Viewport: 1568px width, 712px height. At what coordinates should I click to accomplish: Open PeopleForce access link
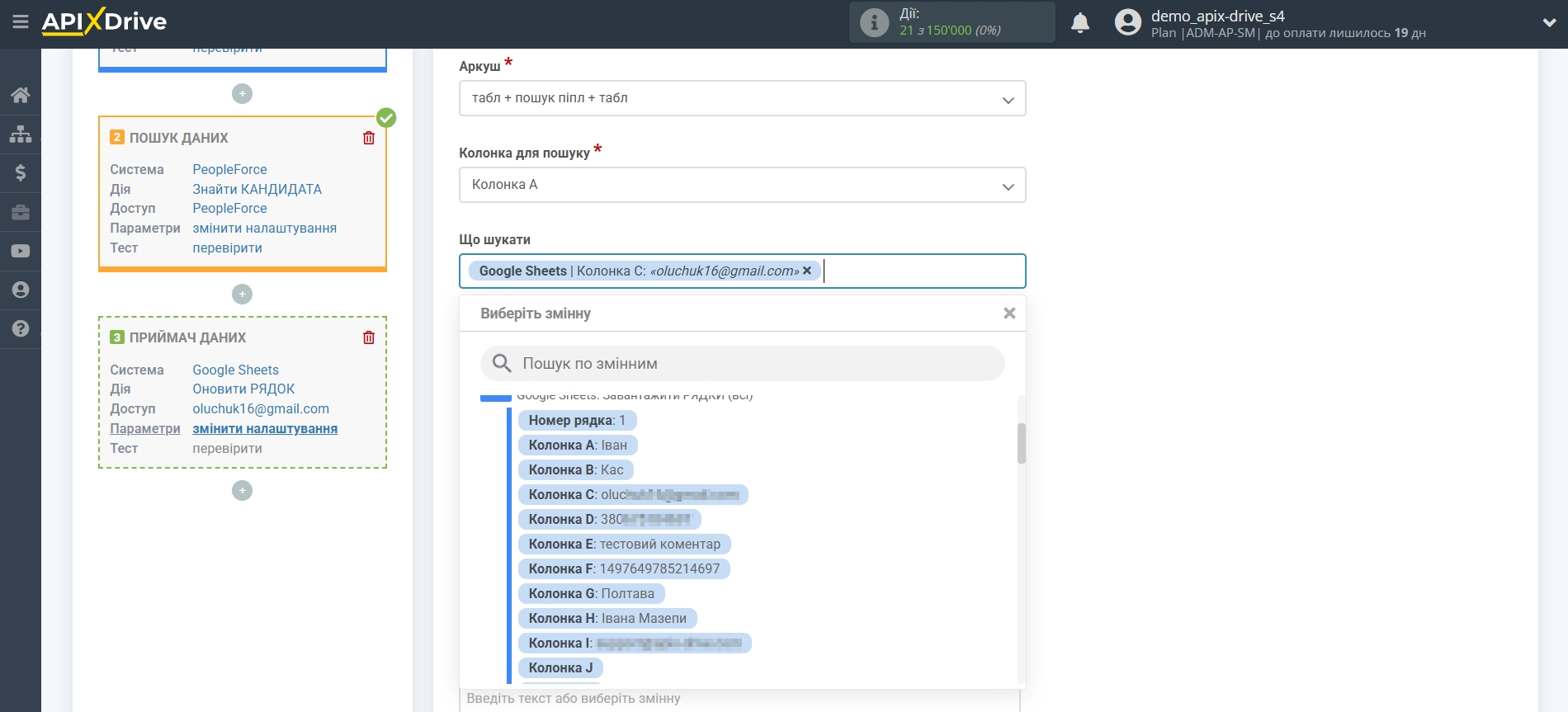(229, 208)
